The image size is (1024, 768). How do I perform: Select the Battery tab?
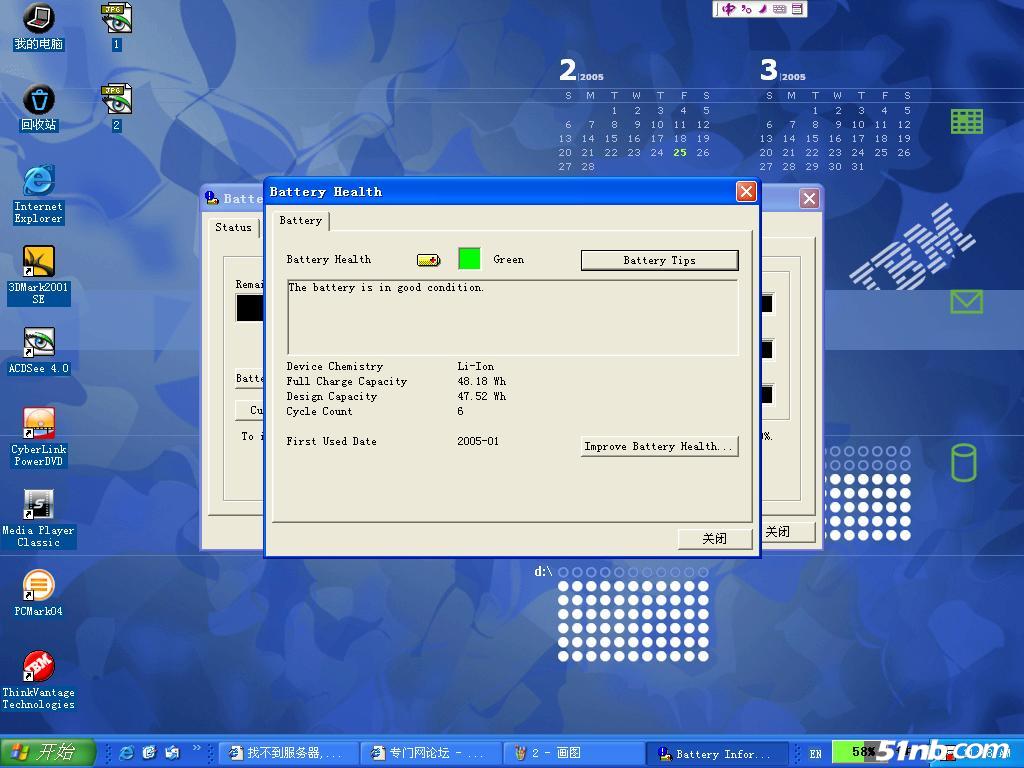pyautogui.click(x=300, y=220)
